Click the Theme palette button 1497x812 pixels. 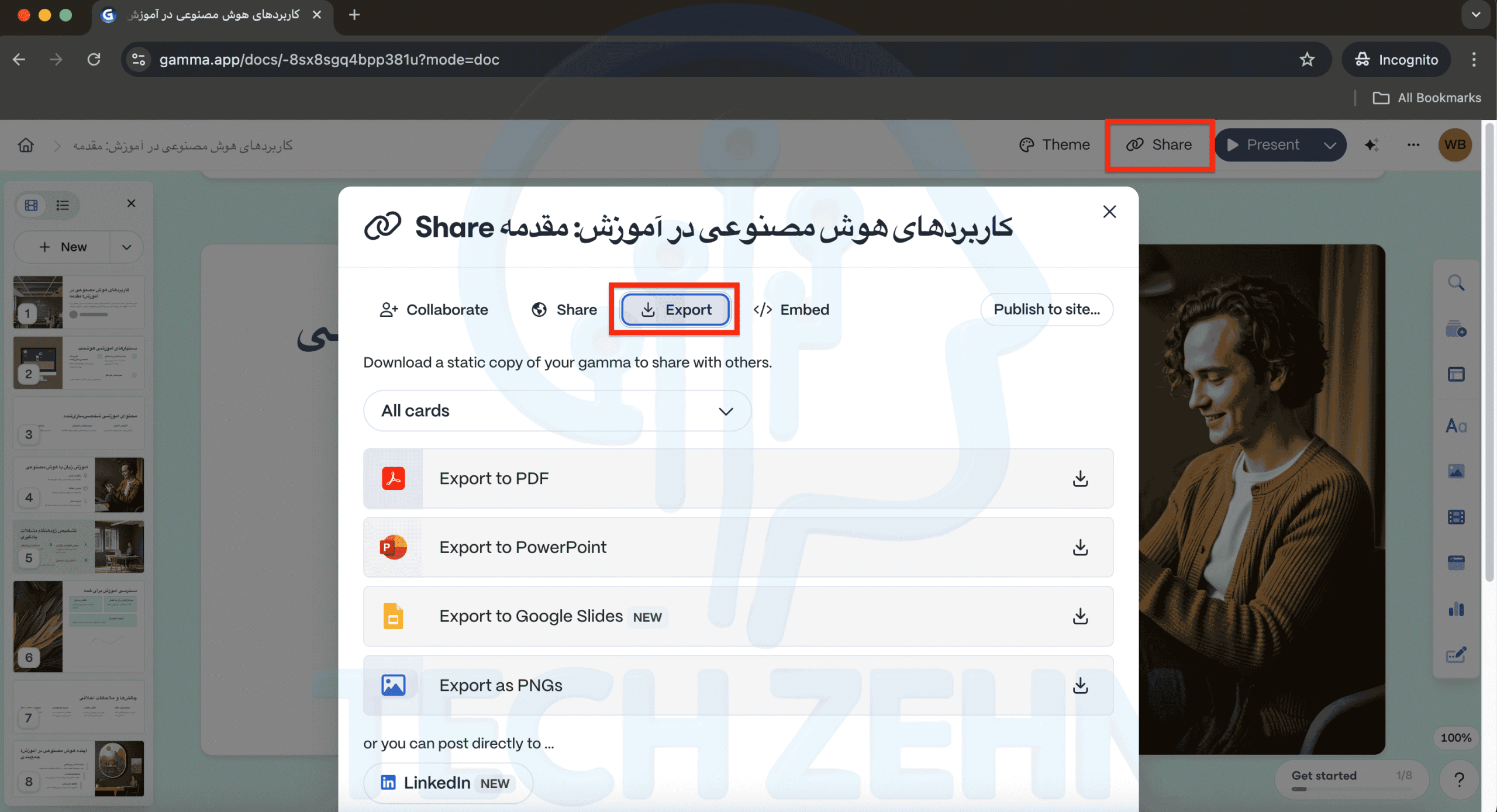coord(1054,144)
